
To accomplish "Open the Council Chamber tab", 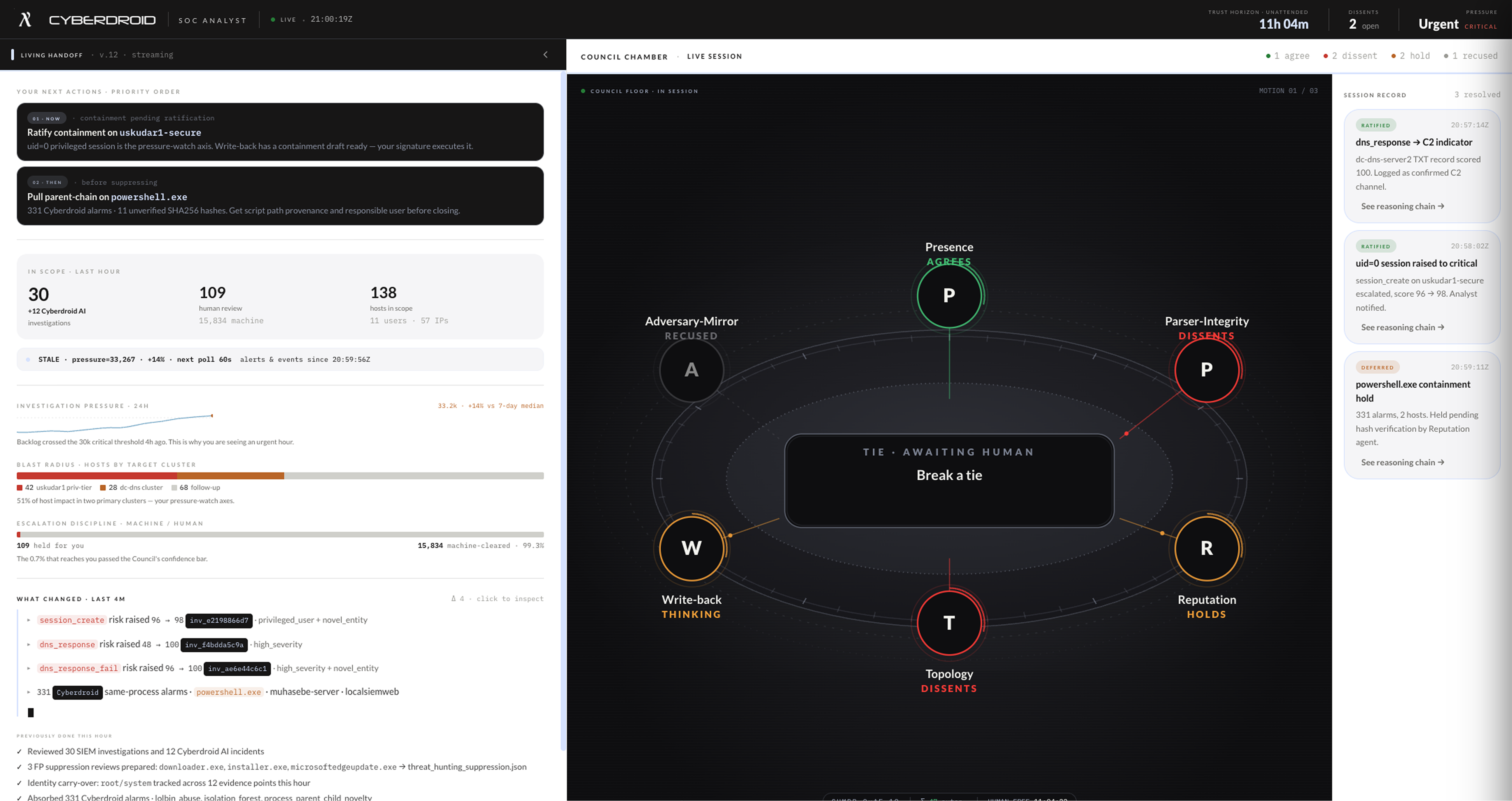I will [x=624, y=57].
